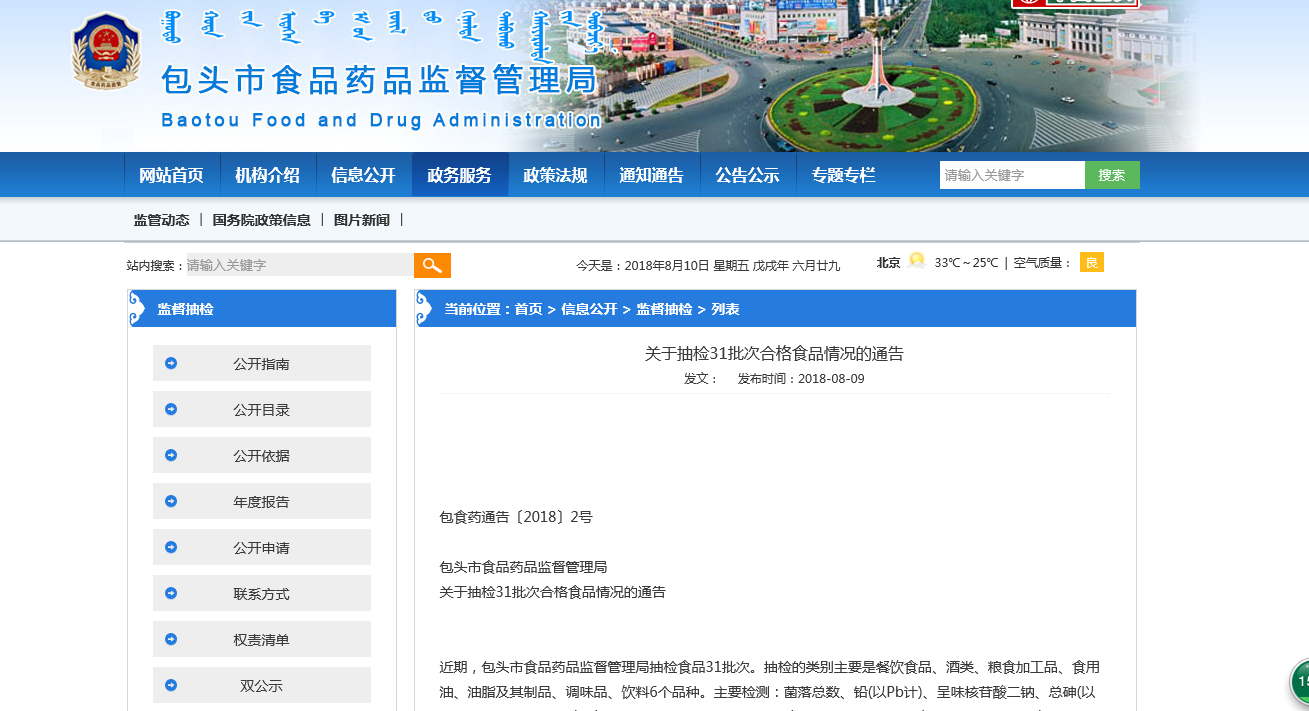Click the national emblem logo in header
1309x711 pixels.
(x=107, y=52)
